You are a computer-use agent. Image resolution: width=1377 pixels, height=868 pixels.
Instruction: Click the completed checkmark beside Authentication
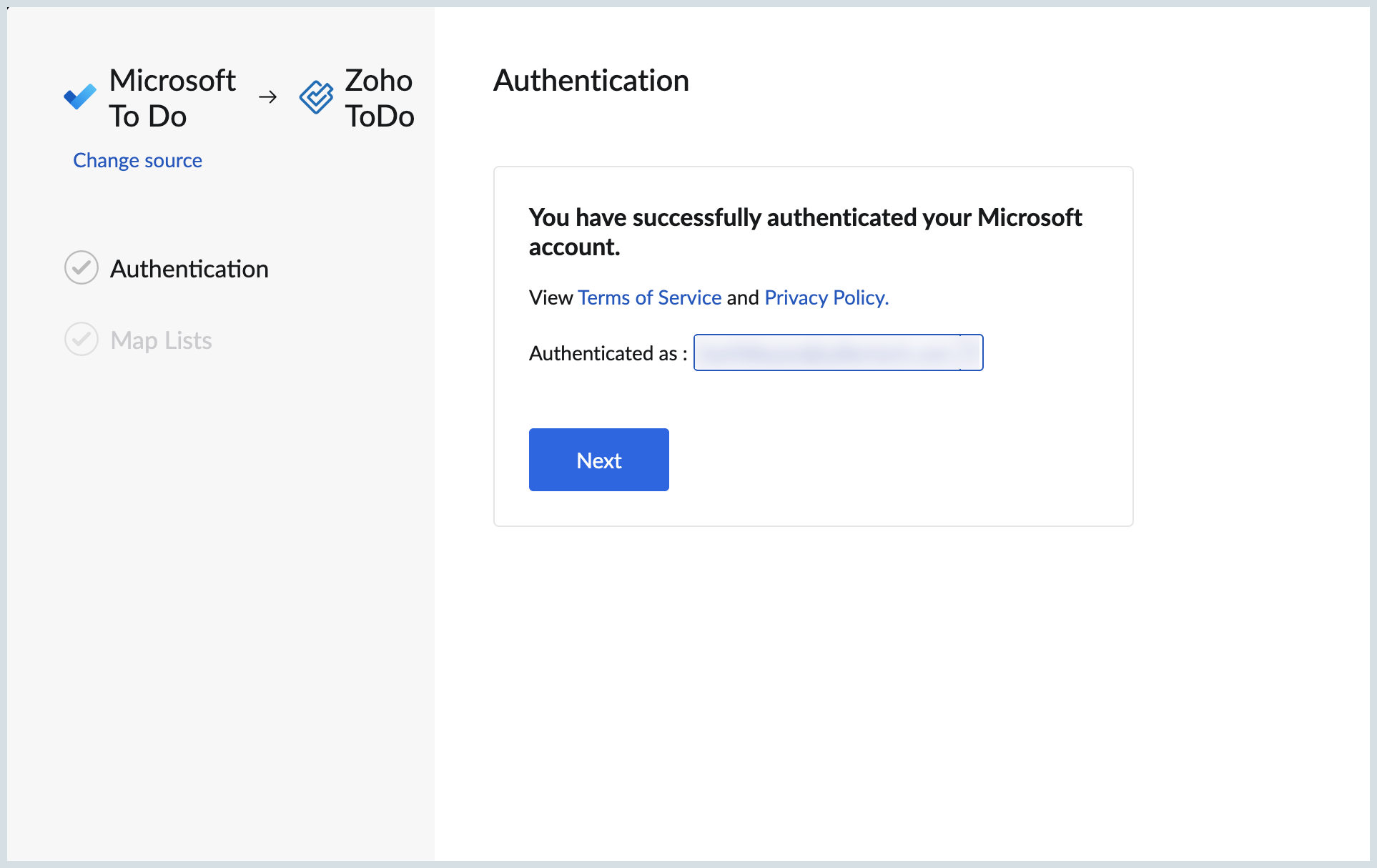(x=82, y=267)
